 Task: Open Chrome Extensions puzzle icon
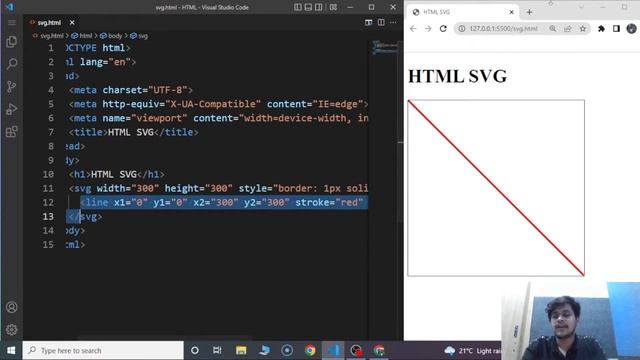coord(601,29)
